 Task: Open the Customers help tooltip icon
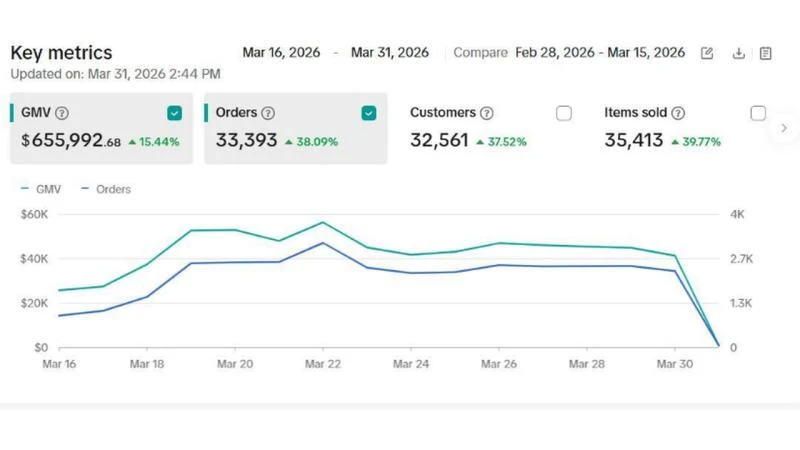(487, 113)
